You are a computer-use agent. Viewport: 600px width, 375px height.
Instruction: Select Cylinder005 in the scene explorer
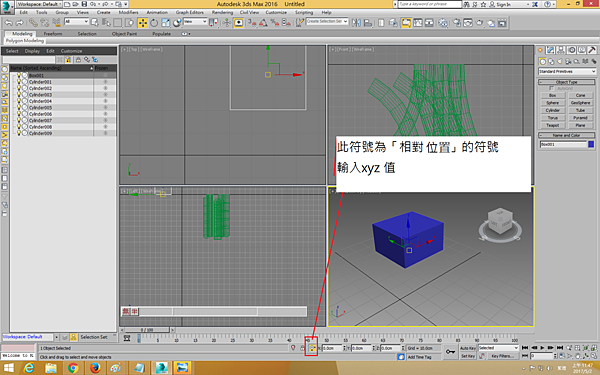[x=40, y=108]
